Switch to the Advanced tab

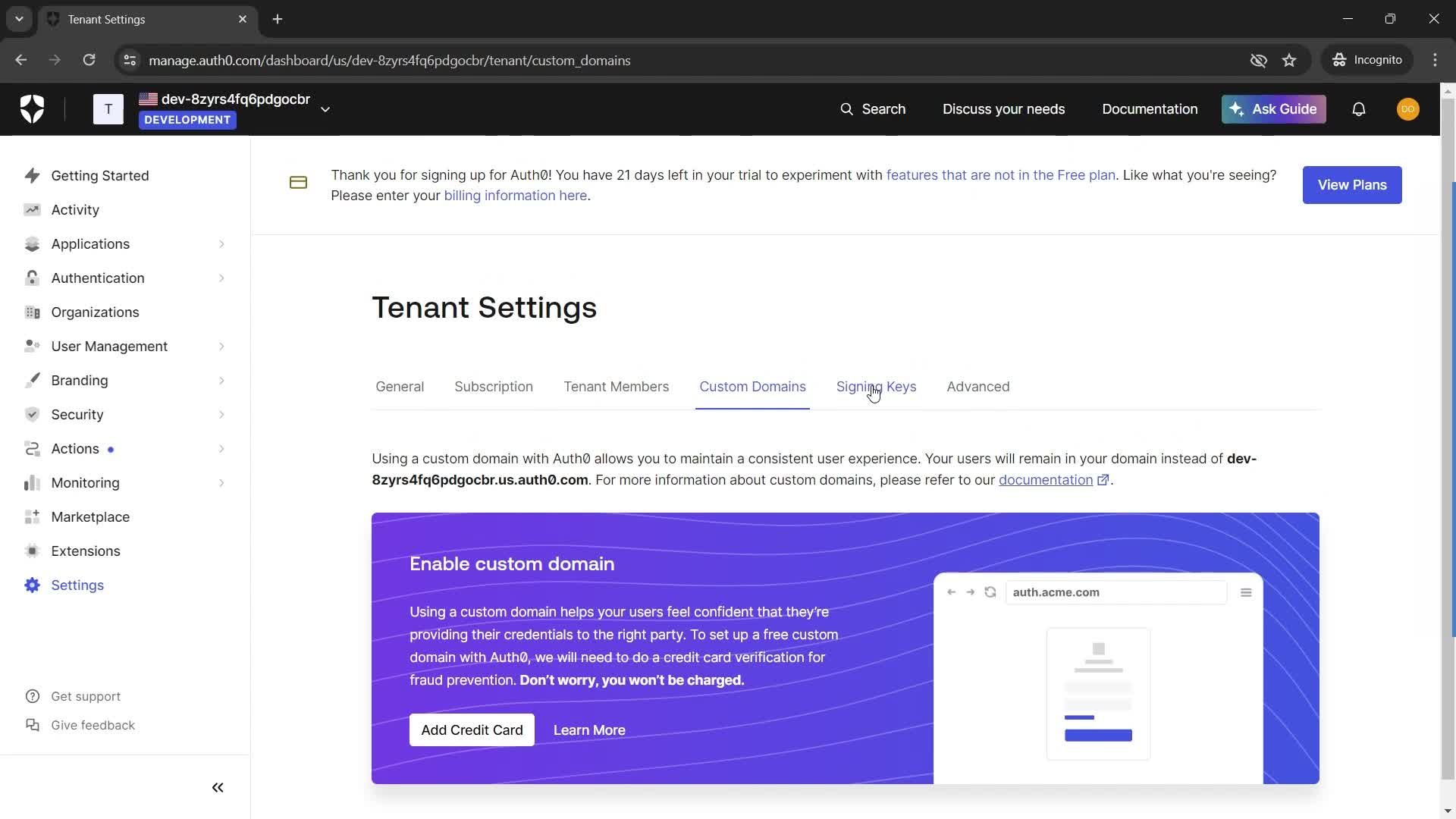coord(977,387)
